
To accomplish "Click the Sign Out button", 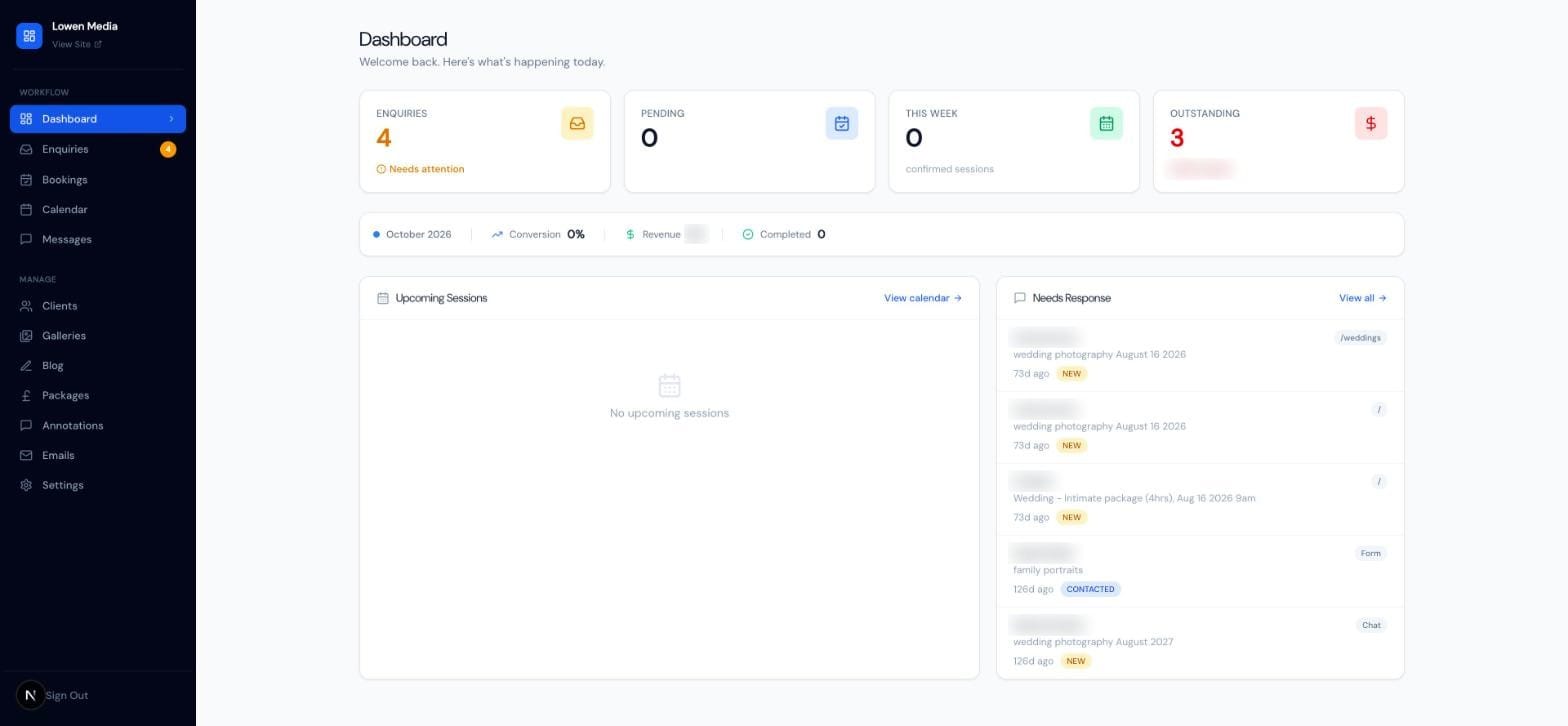I will point(67,696).
